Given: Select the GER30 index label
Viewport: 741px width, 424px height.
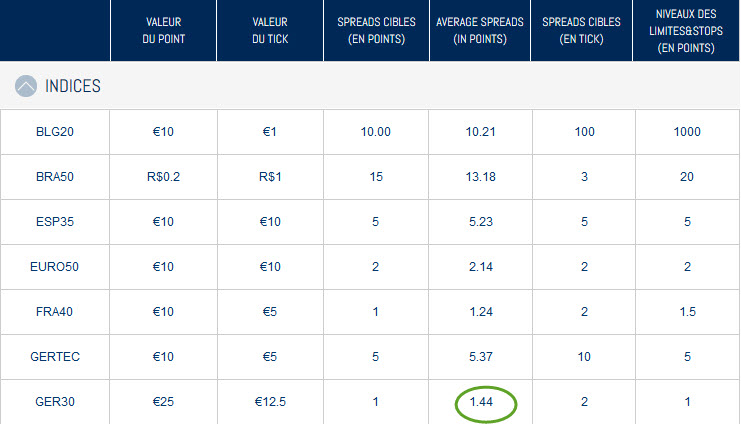Looking at the screenshot, I should [x=55, y=404].
